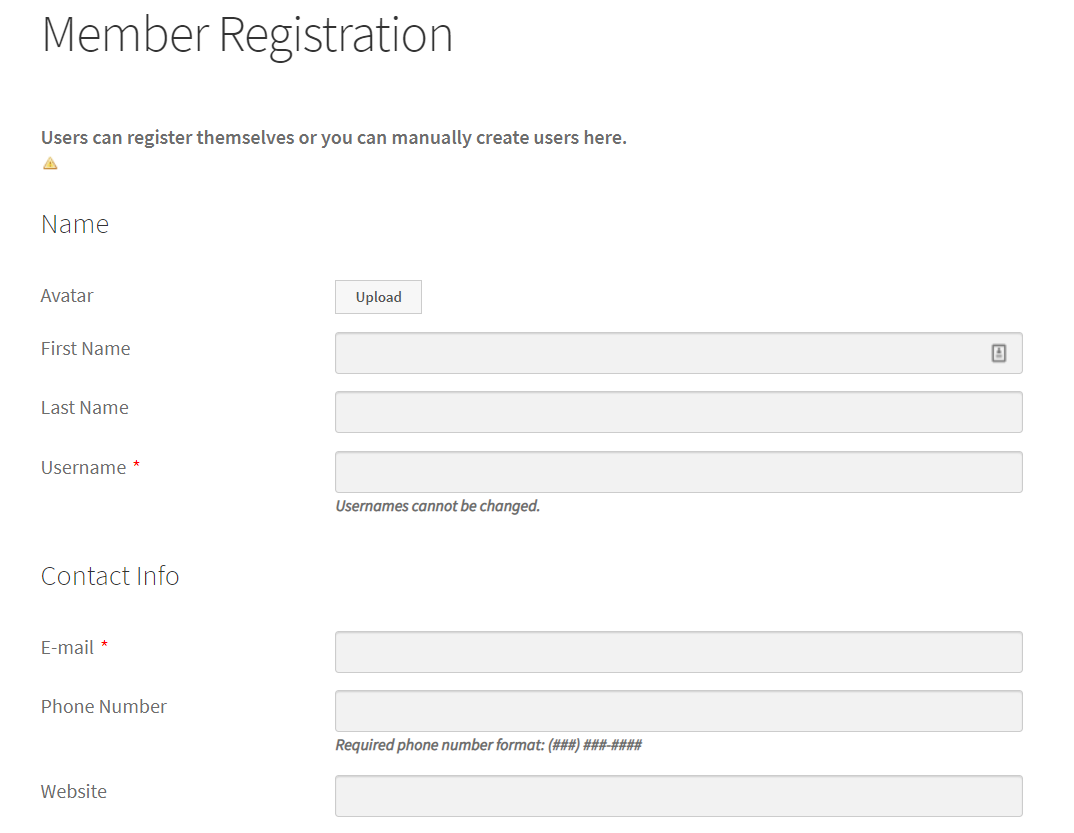The height and width of the screenshot is (833, 1074).
Task: Select the Username input box
Action: [x=678, y=472]
